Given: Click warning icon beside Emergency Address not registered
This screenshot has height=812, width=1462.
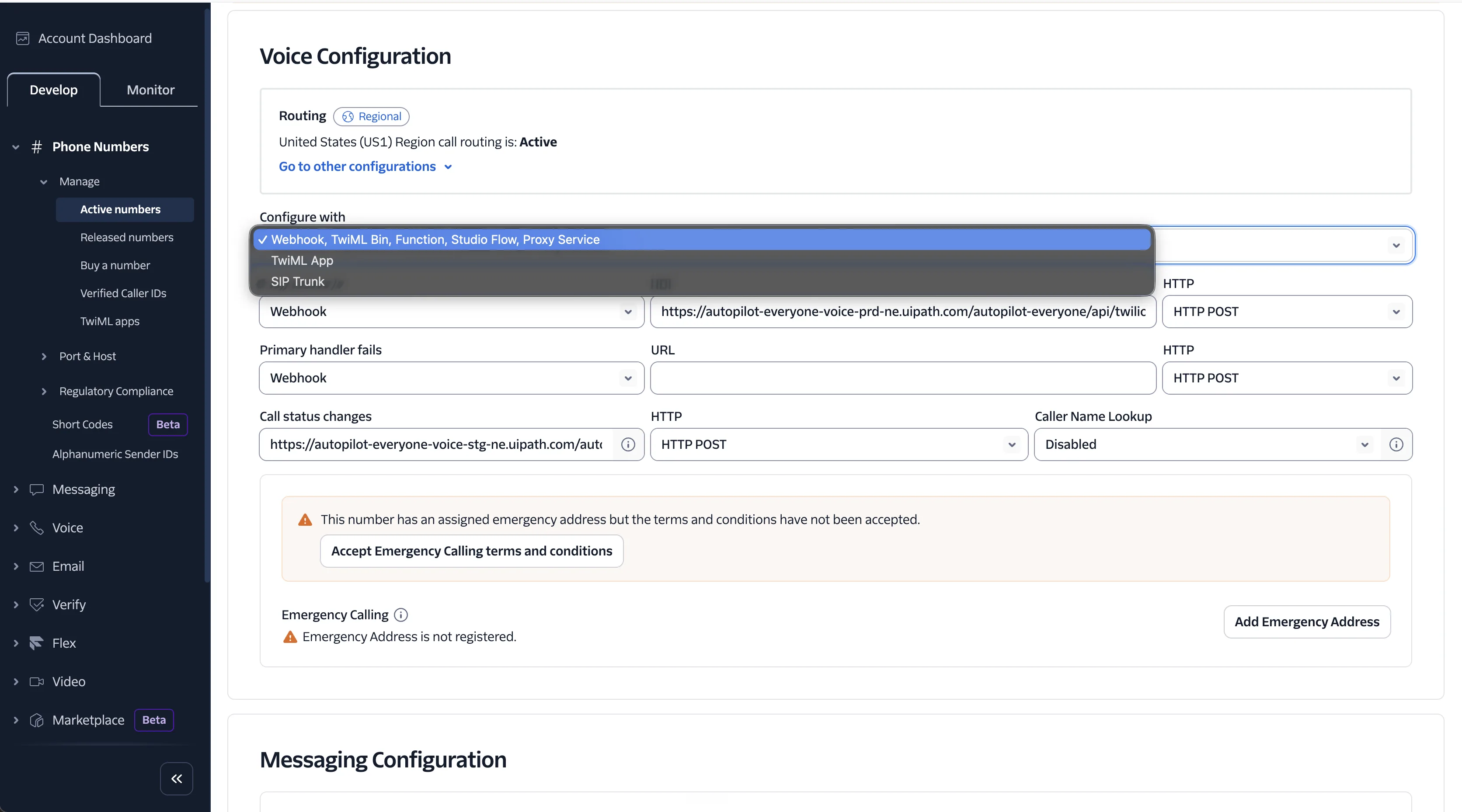Looking at the screenshot, I should pyautogui.click(x=290, y=637).
